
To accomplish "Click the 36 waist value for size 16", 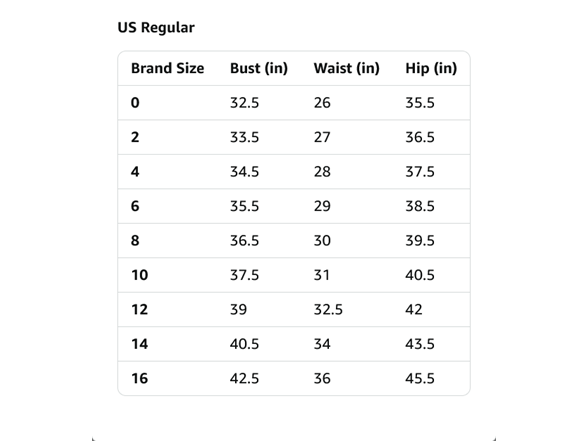I will (x=322, y=379).
